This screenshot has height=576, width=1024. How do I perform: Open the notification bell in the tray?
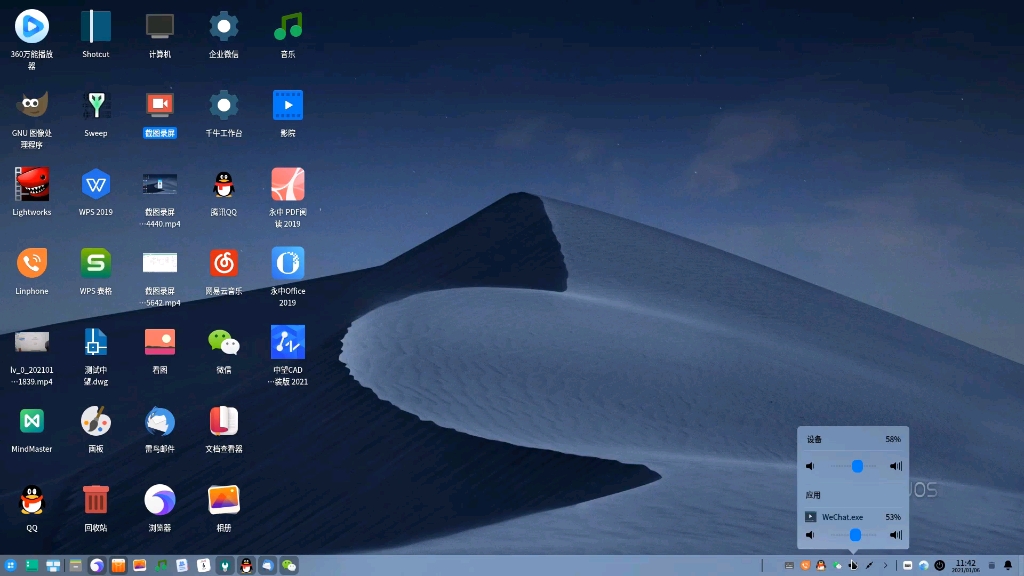(1008, 566)
